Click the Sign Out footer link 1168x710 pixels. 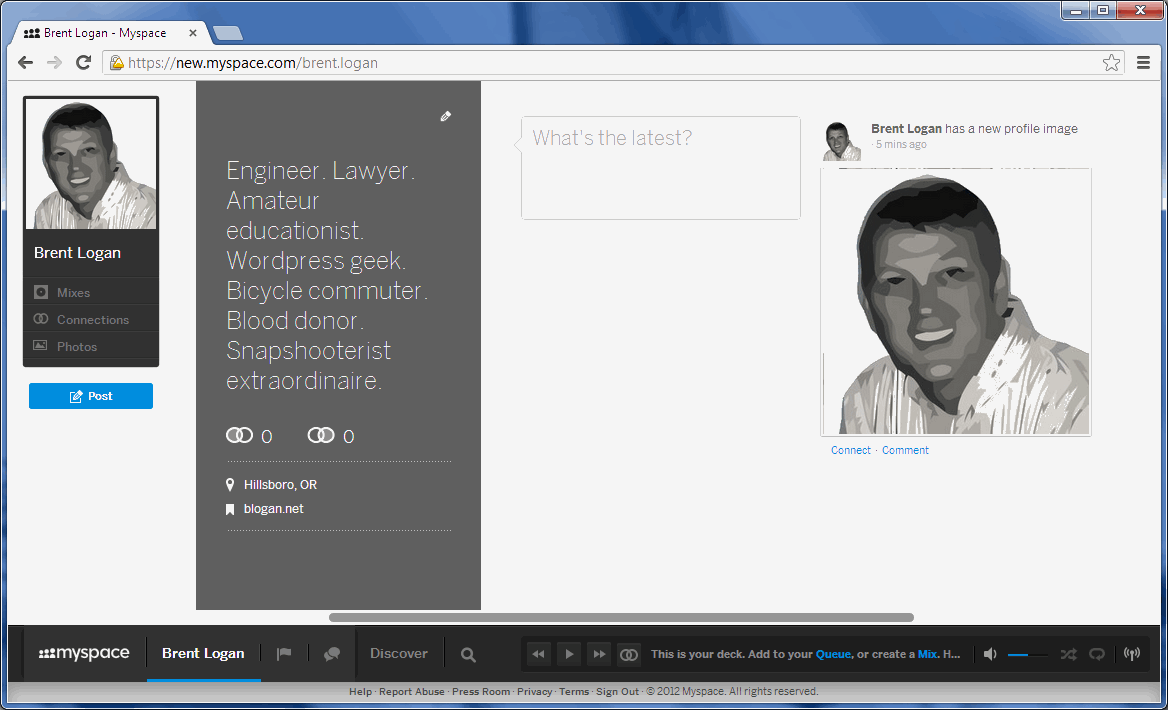(x=618, y=691)
